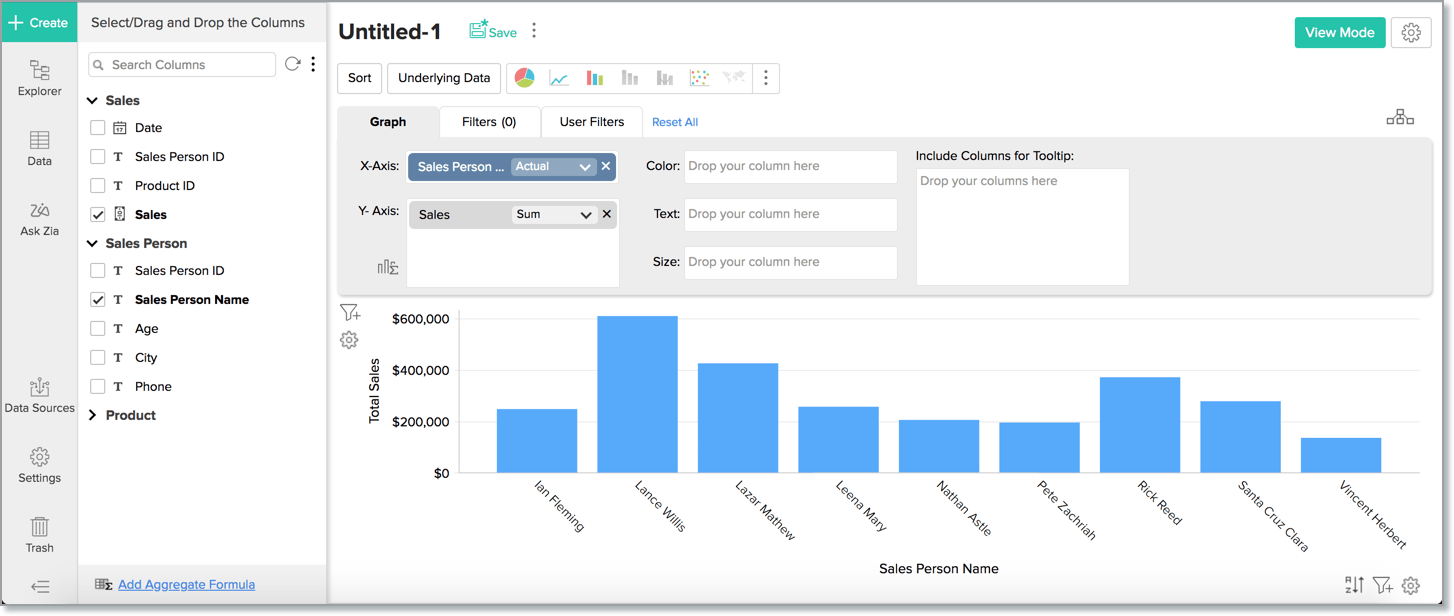Switch chart to pie chart type
Screen dimensions: 1454x616
[x=524, y=78]
